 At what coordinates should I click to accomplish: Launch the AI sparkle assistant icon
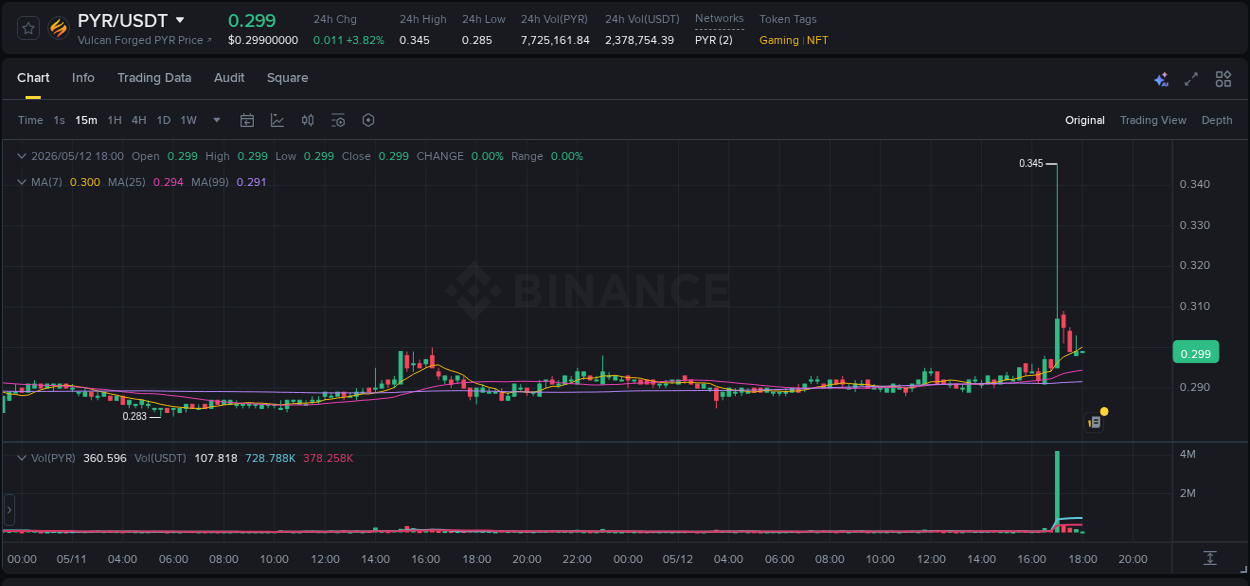pos(1161,79)
